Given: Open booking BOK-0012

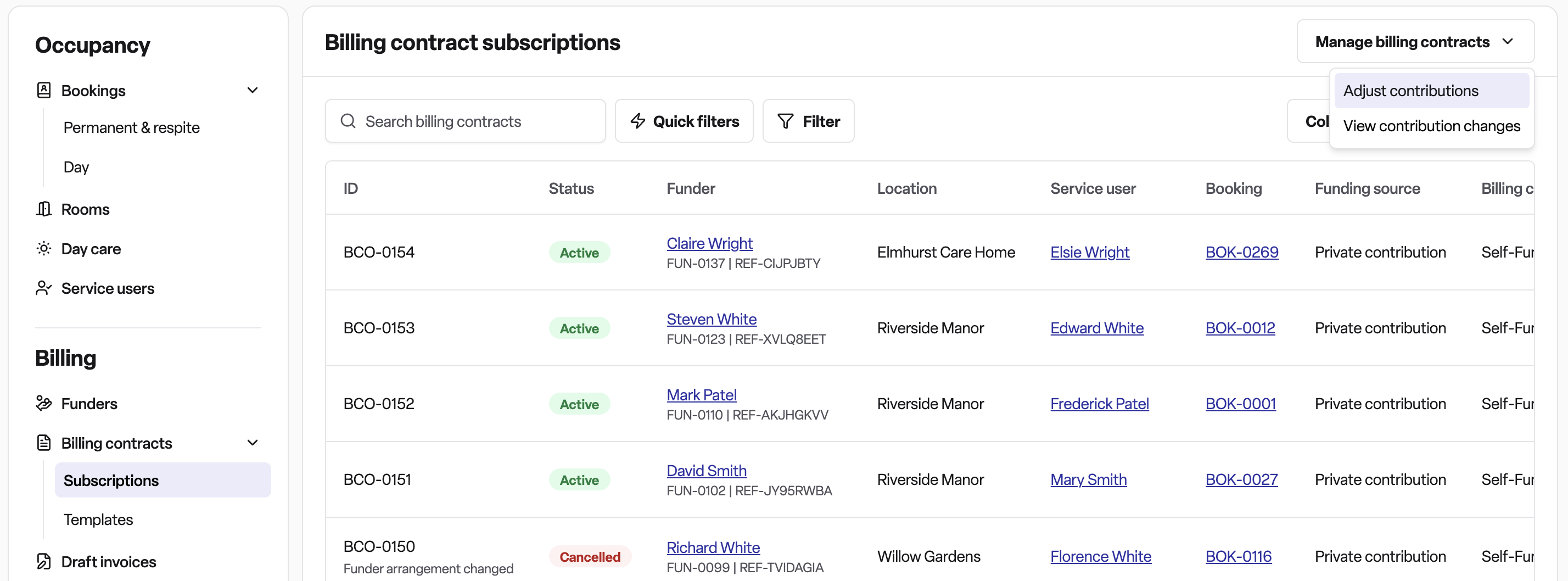Looking at the screenshot, I should pos(1240,328).
